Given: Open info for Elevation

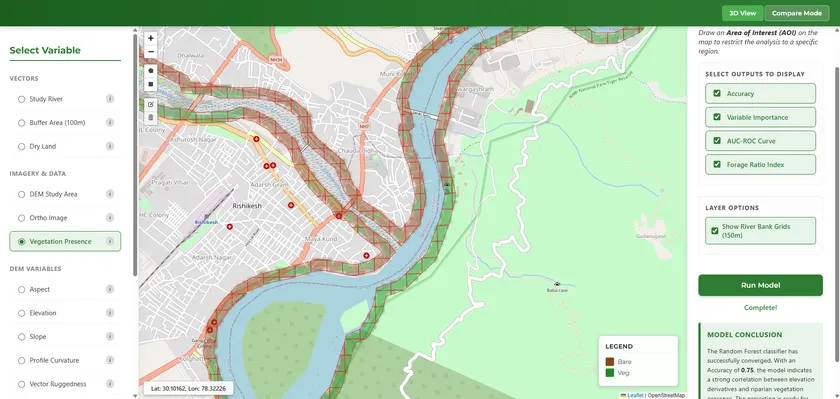Looking at the screenshot, I should (x=110, y=313).
